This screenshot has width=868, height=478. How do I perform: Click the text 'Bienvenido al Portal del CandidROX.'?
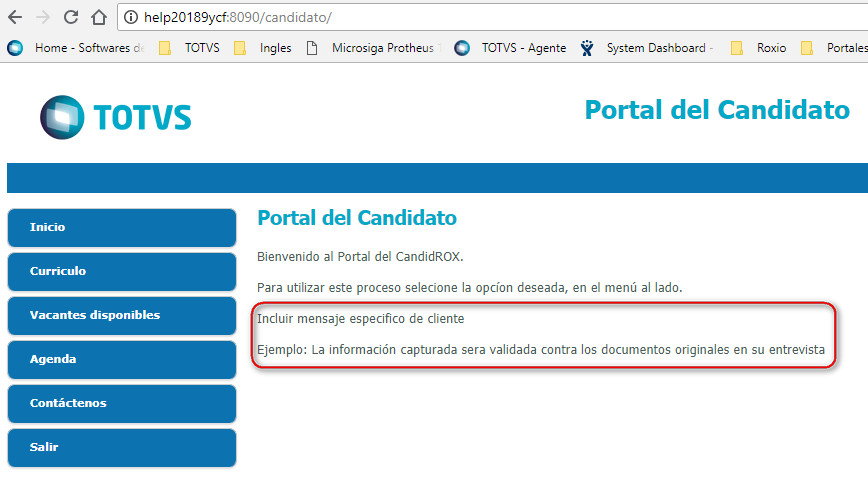click(360, 257)
